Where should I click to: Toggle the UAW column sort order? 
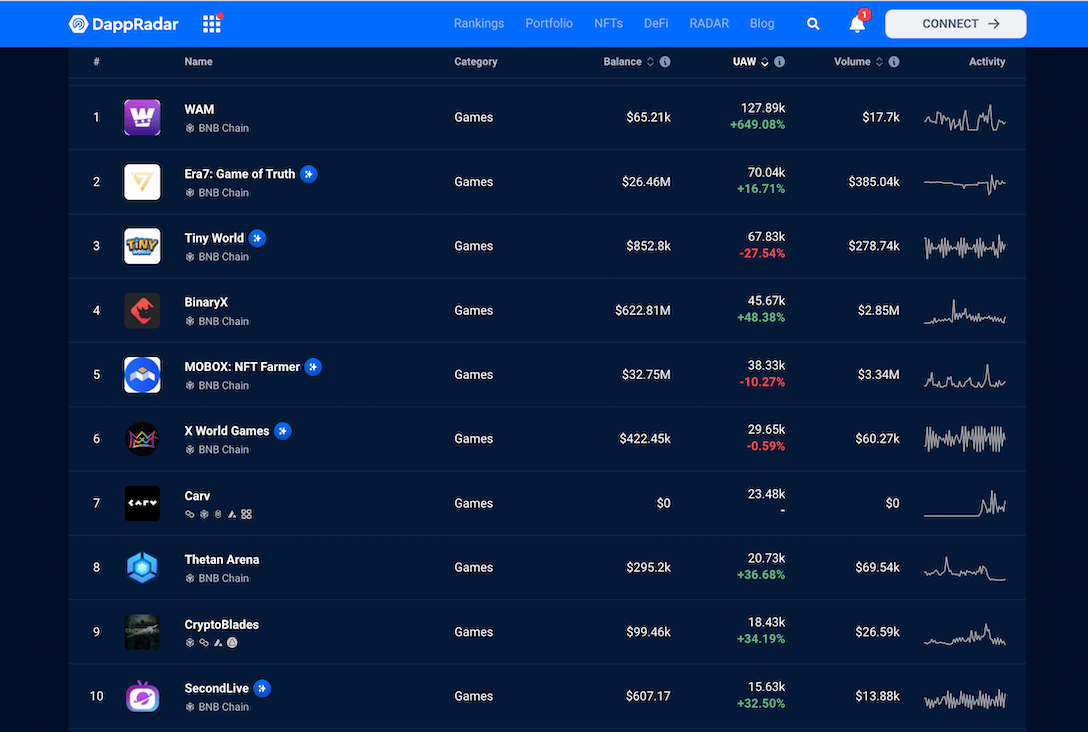pos(762,61)
